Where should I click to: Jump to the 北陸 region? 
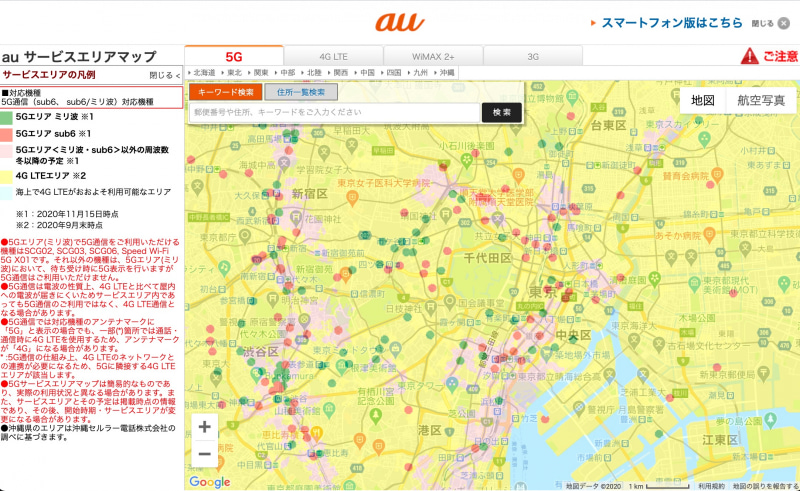point(312,72)
